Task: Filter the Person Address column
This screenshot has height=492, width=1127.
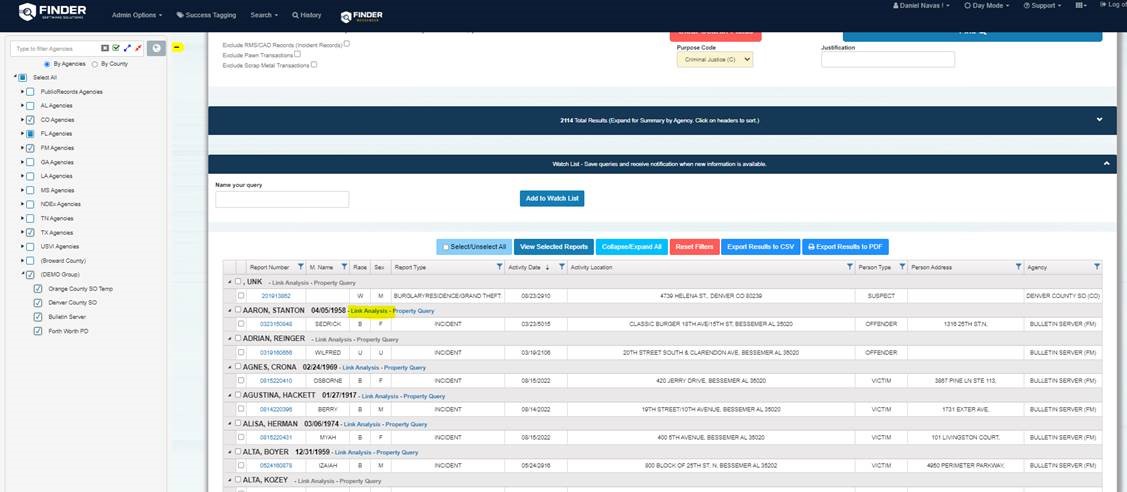Action: (1018, 267)
